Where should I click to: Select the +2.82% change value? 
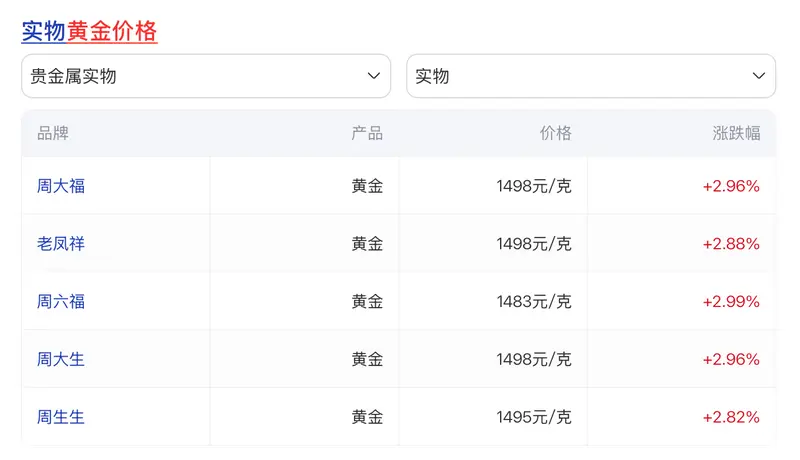pos(731,417)
